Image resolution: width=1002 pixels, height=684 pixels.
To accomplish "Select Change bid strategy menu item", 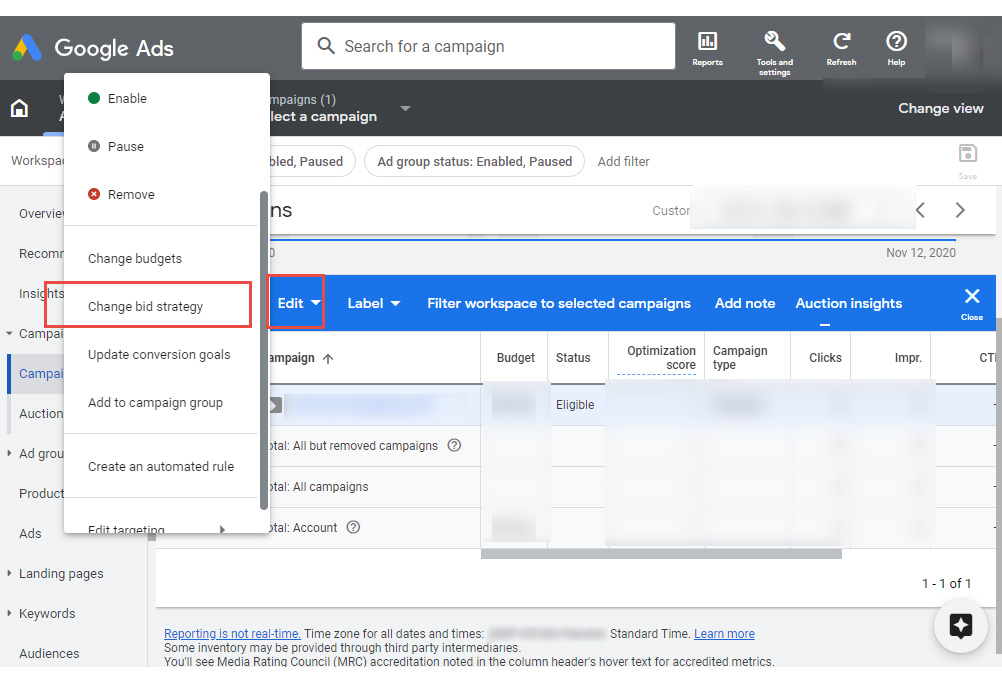I will click(x=146, y=307).
